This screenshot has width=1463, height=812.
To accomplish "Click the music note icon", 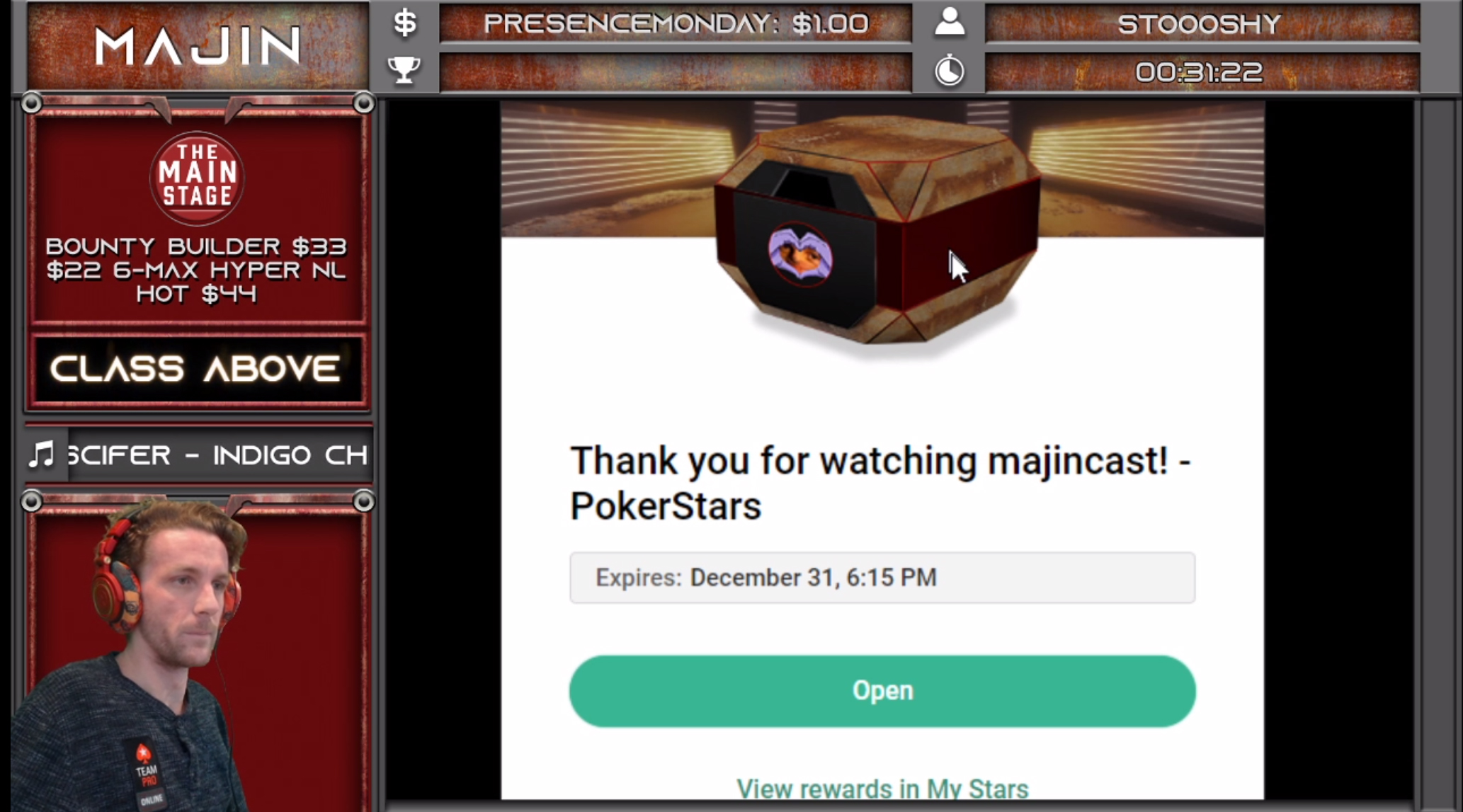I will pyautogui.click(x=42, y=454).
